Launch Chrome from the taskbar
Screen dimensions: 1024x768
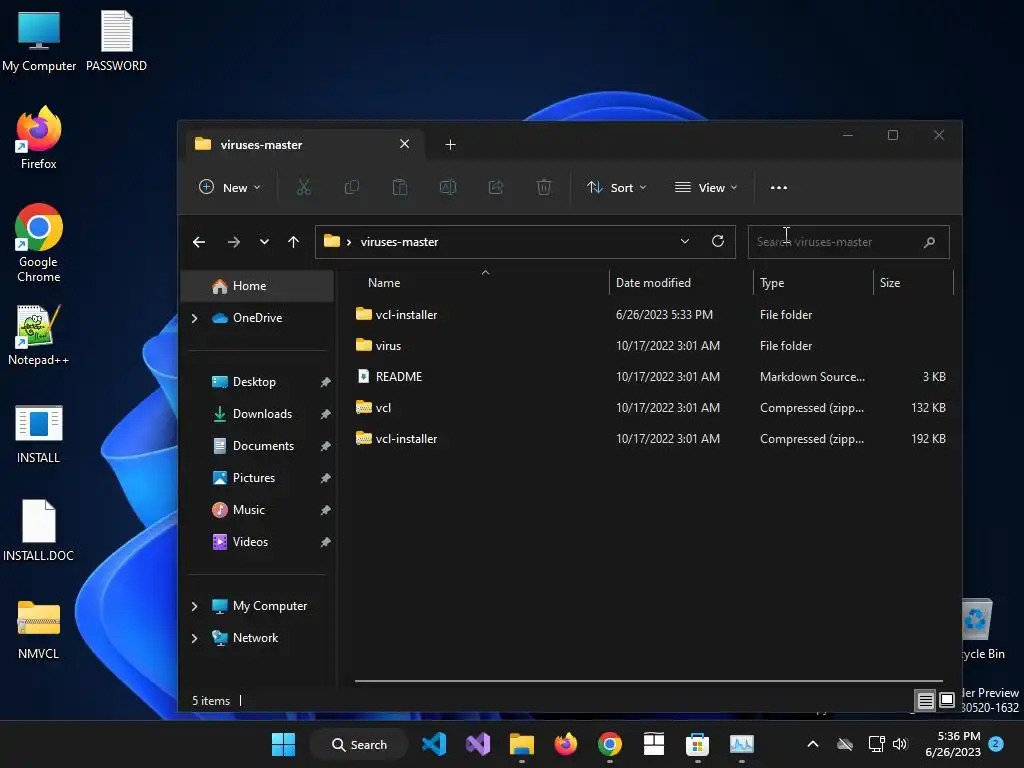click(609, 744)
